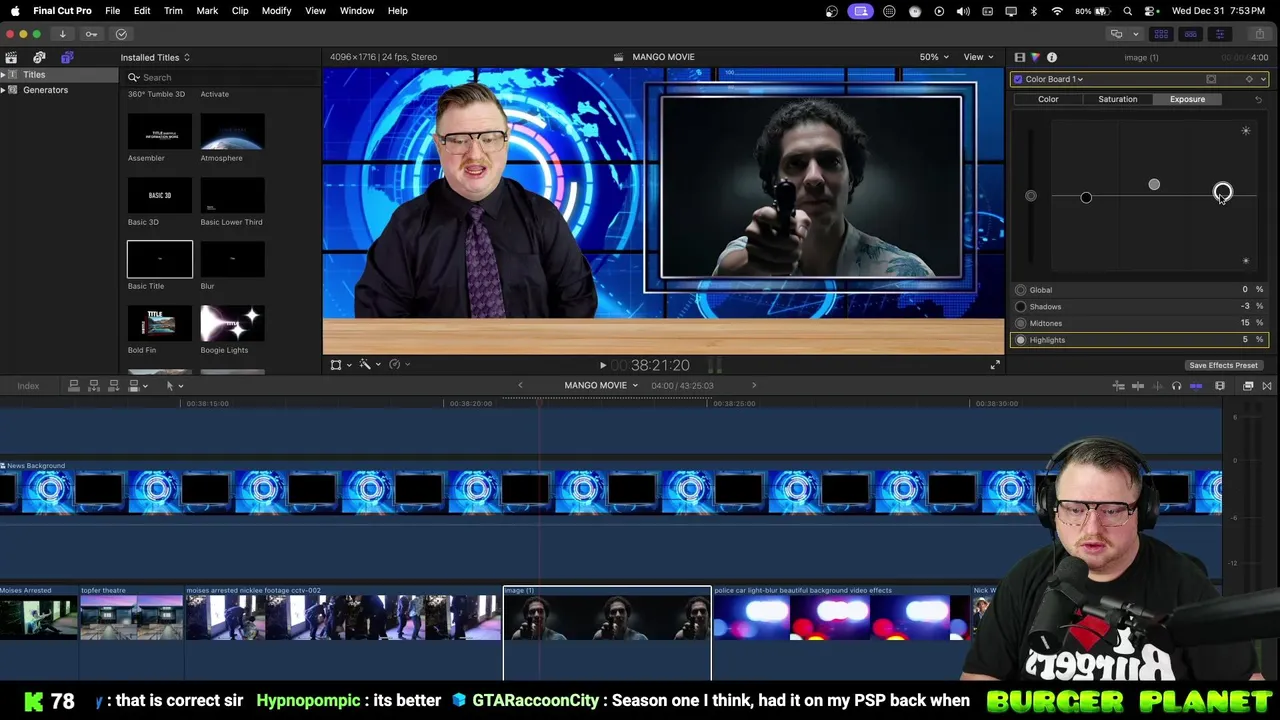Toggle the browser panel visibility
Image resolution: width=1280 pixels, height=720 pixels.
[1161, 34]
